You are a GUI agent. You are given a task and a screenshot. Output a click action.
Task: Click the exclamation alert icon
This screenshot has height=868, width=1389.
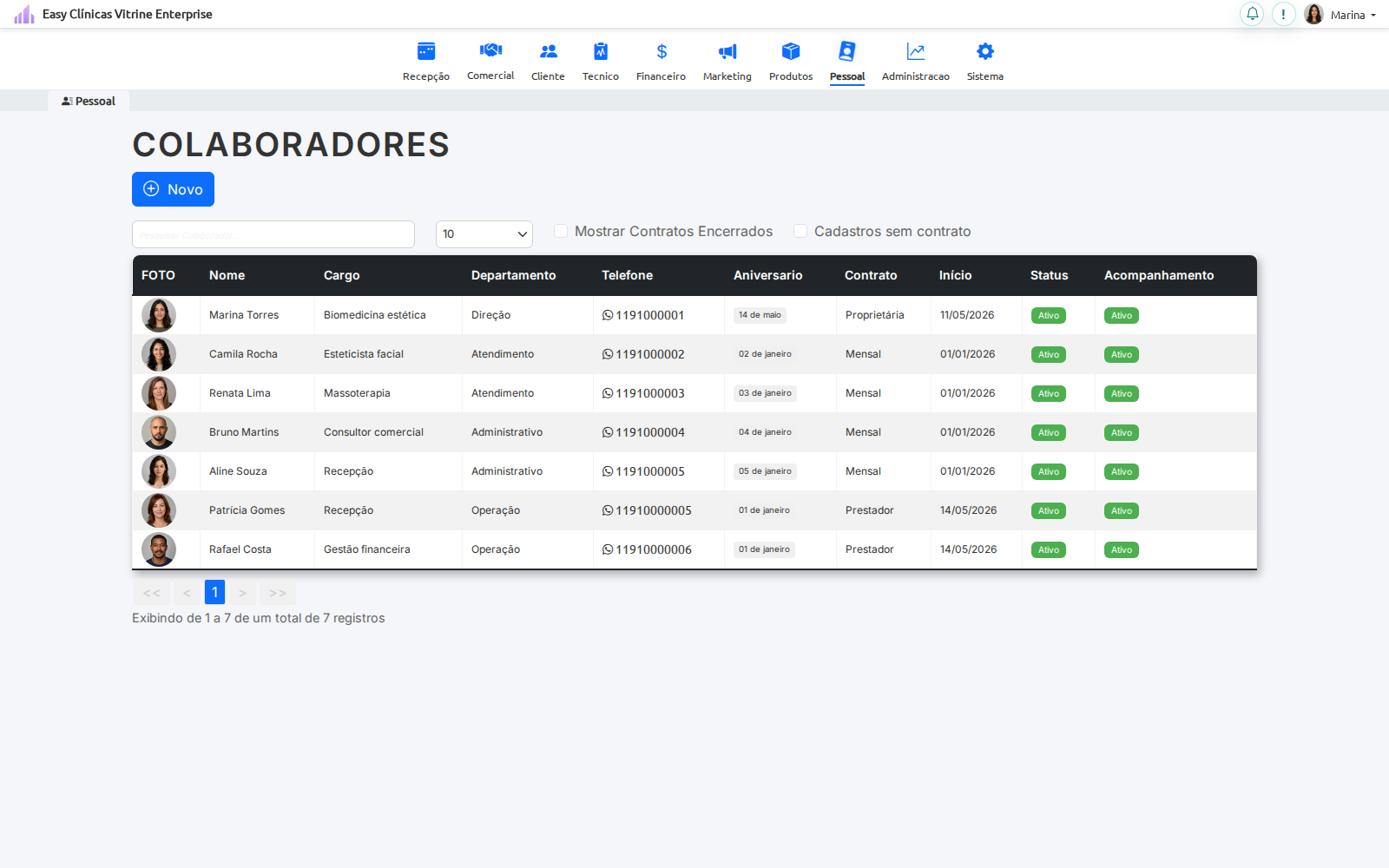(x=1283, y=14)
